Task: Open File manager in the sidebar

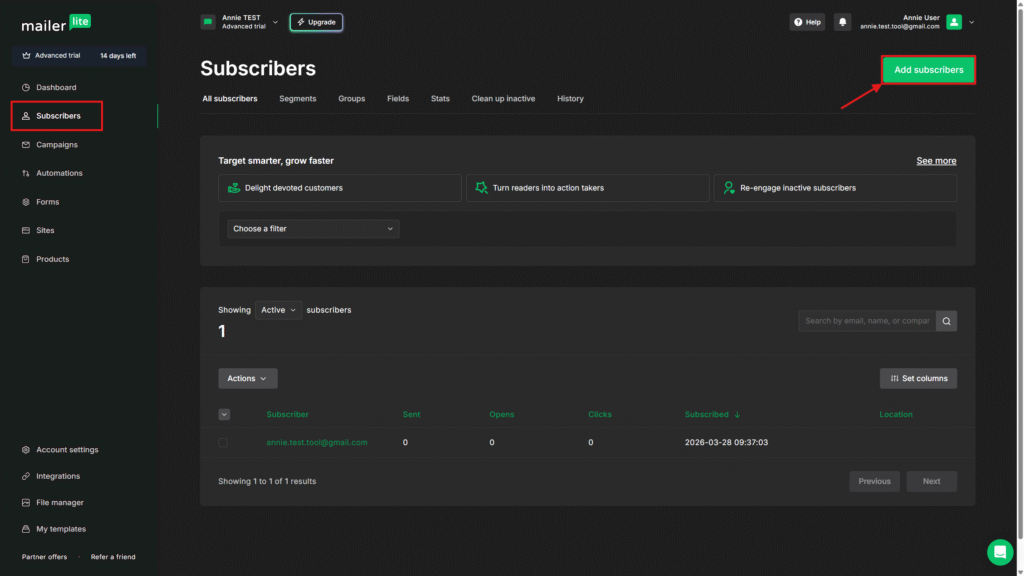Action: (60, 503)
